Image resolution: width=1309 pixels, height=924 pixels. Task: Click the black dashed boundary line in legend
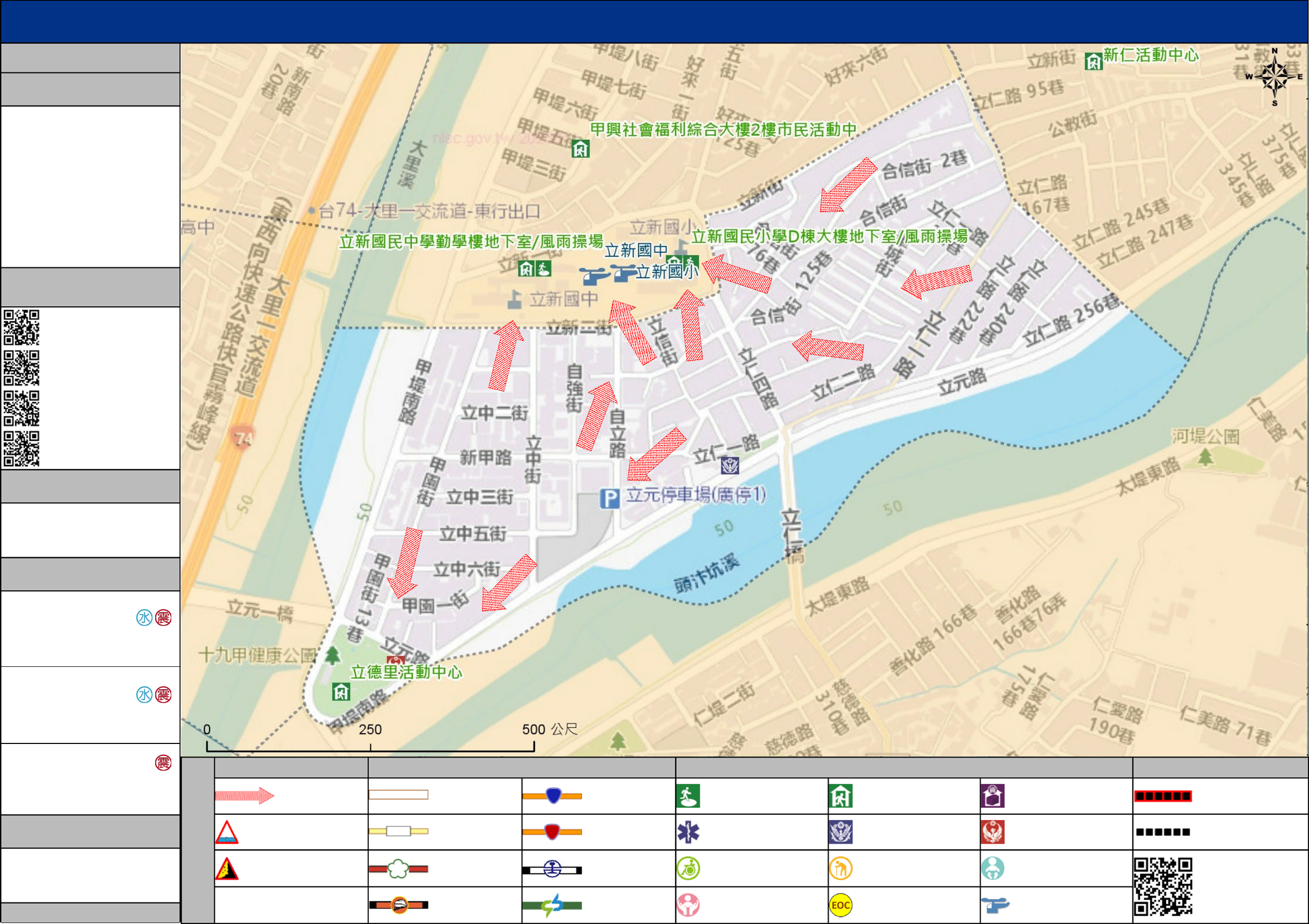coord(1163,832)
